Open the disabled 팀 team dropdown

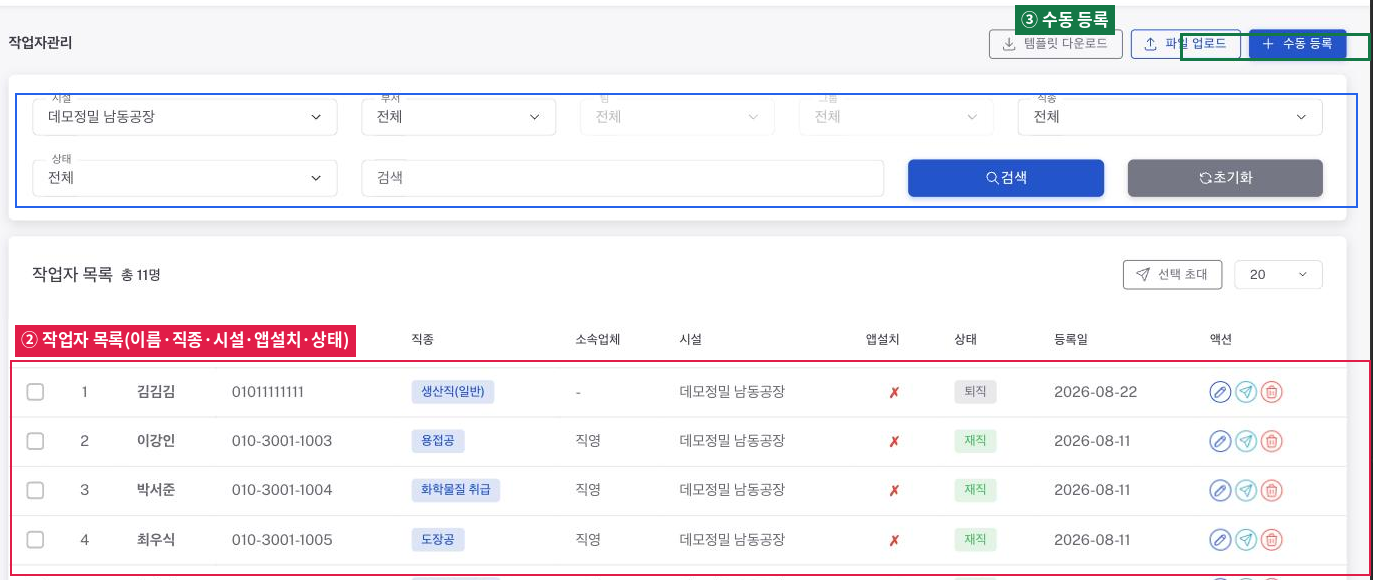click(677, 117)
